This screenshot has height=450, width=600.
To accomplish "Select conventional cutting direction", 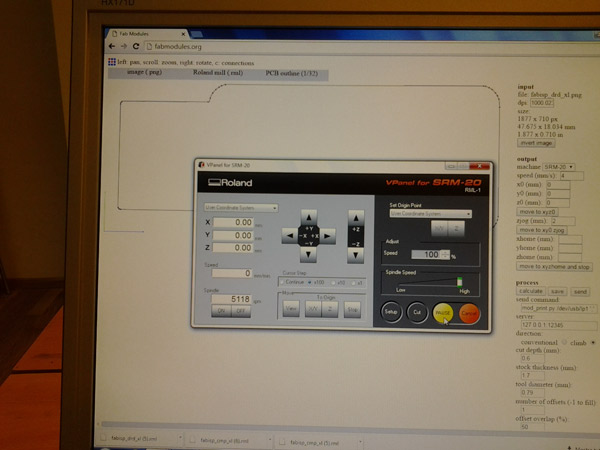I will click(564, 342).
